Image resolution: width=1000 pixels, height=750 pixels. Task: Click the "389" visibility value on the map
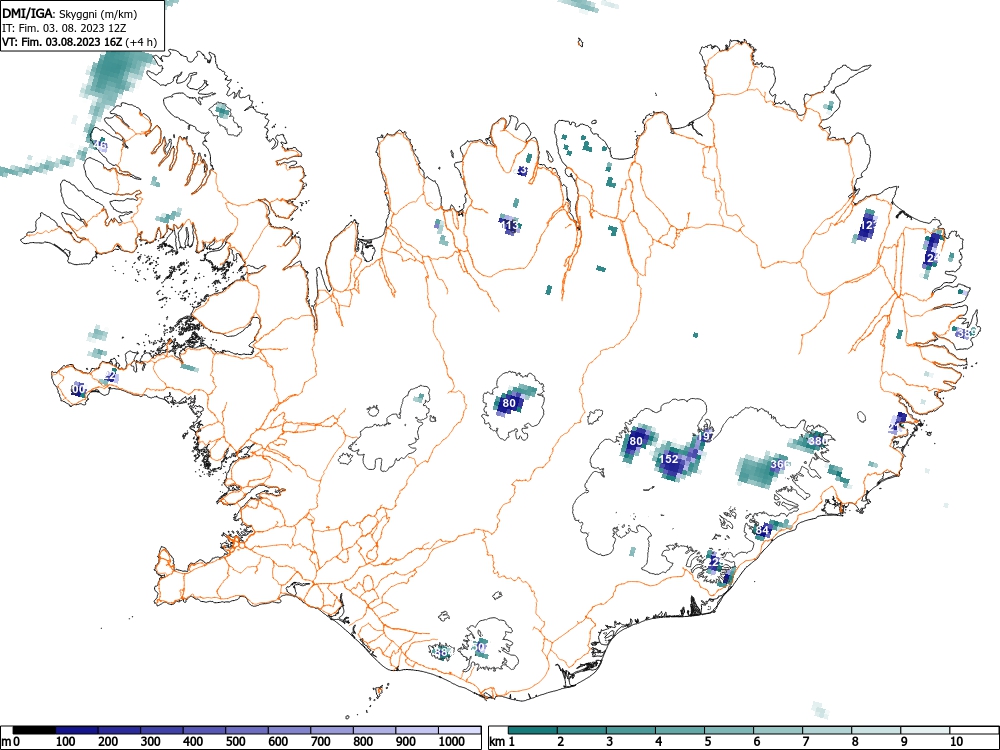tap(967, 333)
